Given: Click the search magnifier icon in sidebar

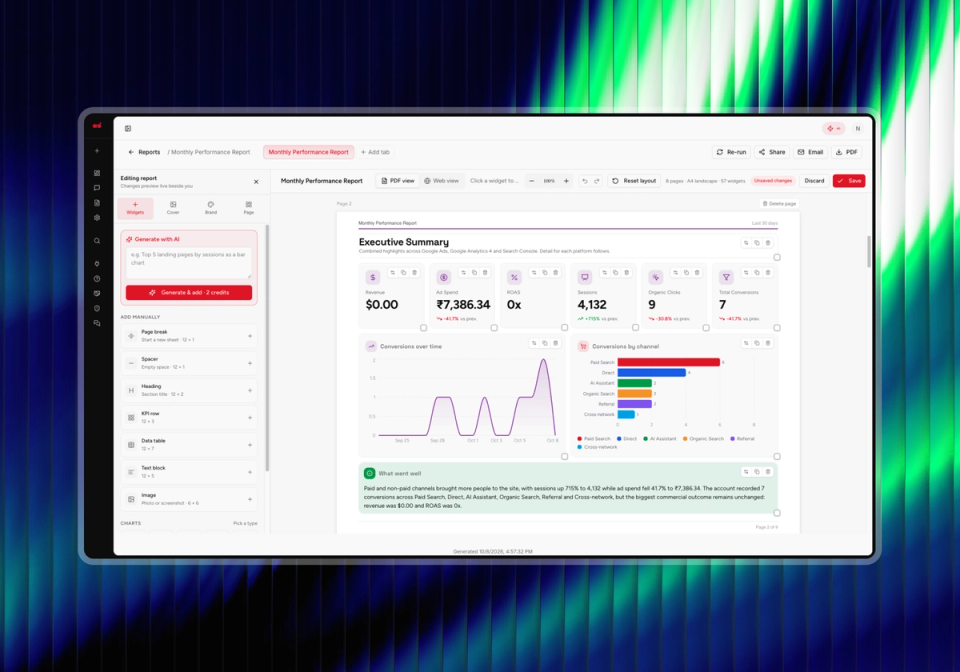Looking at the screenshot, I should (97, 241).
